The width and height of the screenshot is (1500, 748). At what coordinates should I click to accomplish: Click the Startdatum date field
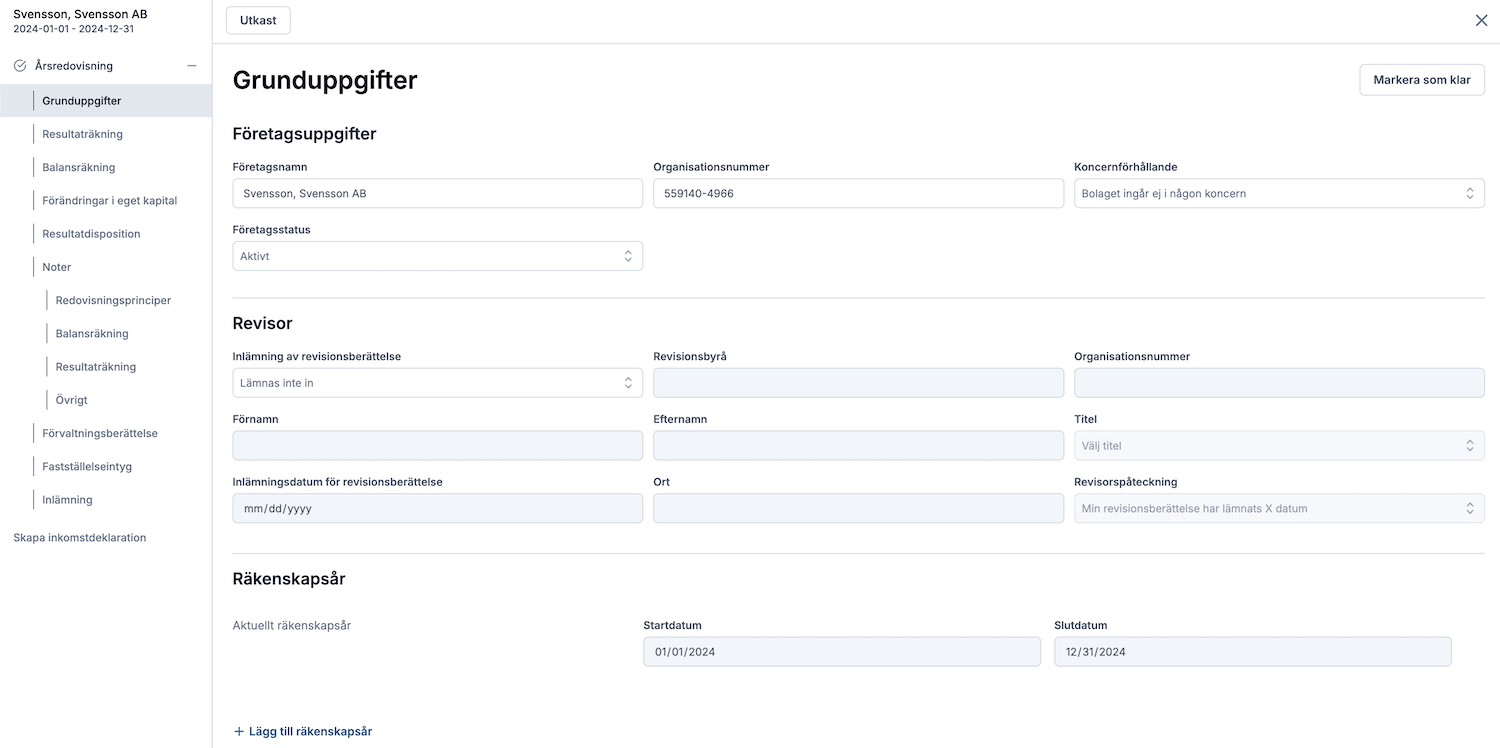(841, 652)
